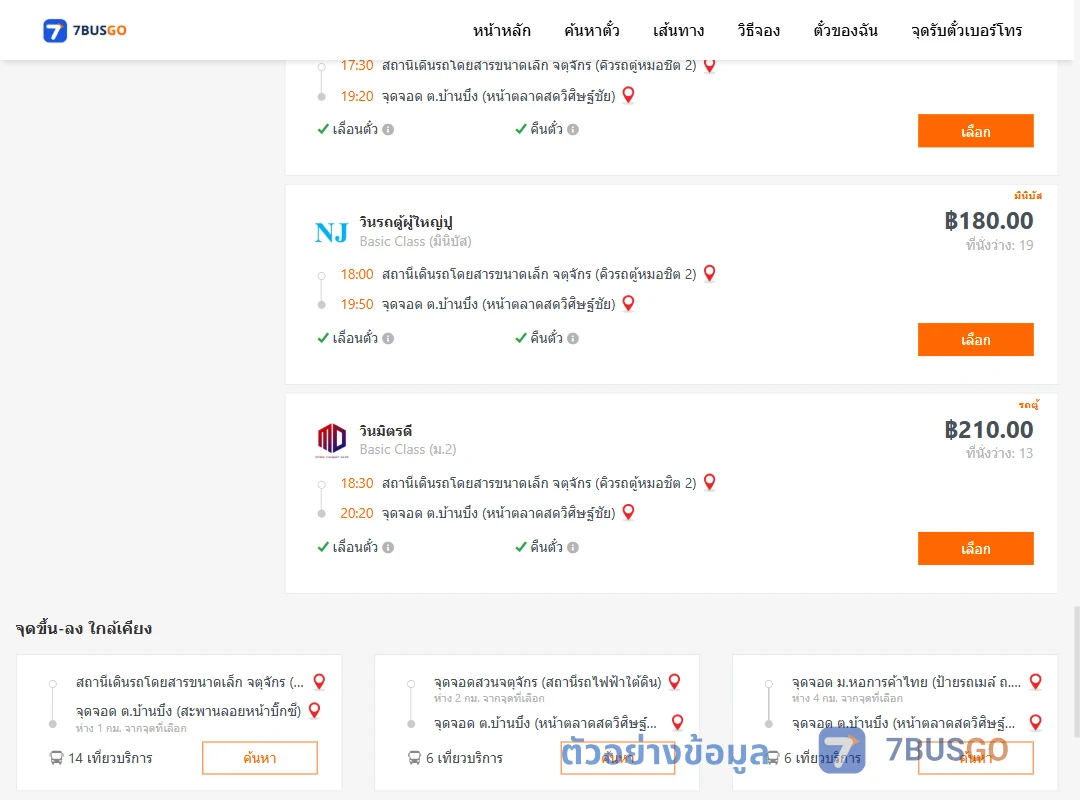The width and height of the screenshot is (1080, 800).
Task: Click the วินมิตรดี operator logo
Action: coord(331,440)
